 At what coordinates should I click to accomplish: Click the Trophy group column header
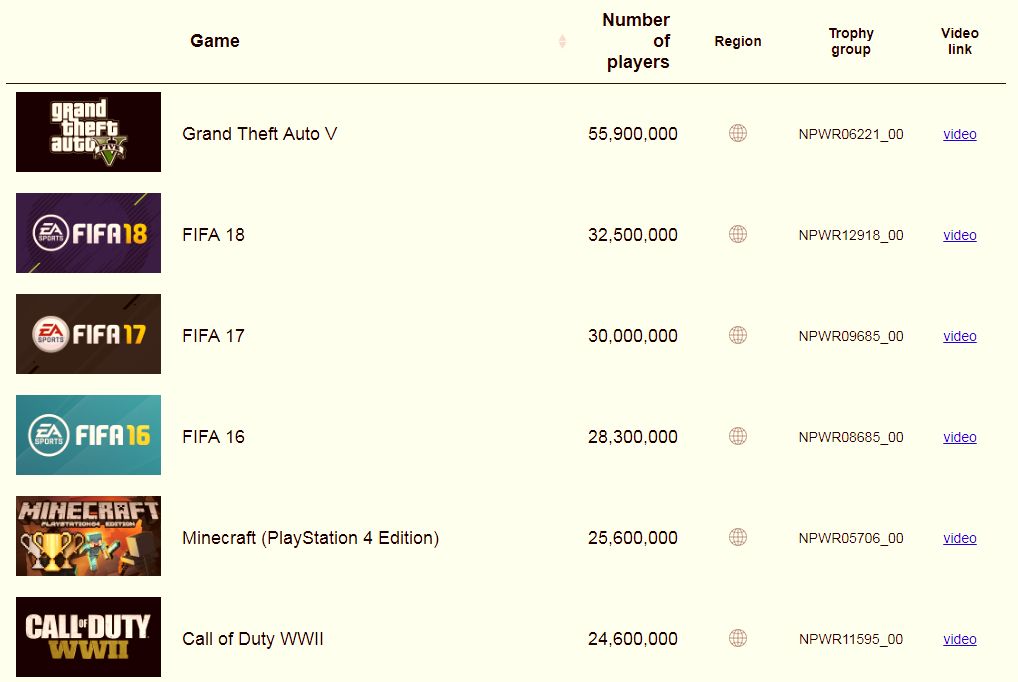(x=850, y=41)
